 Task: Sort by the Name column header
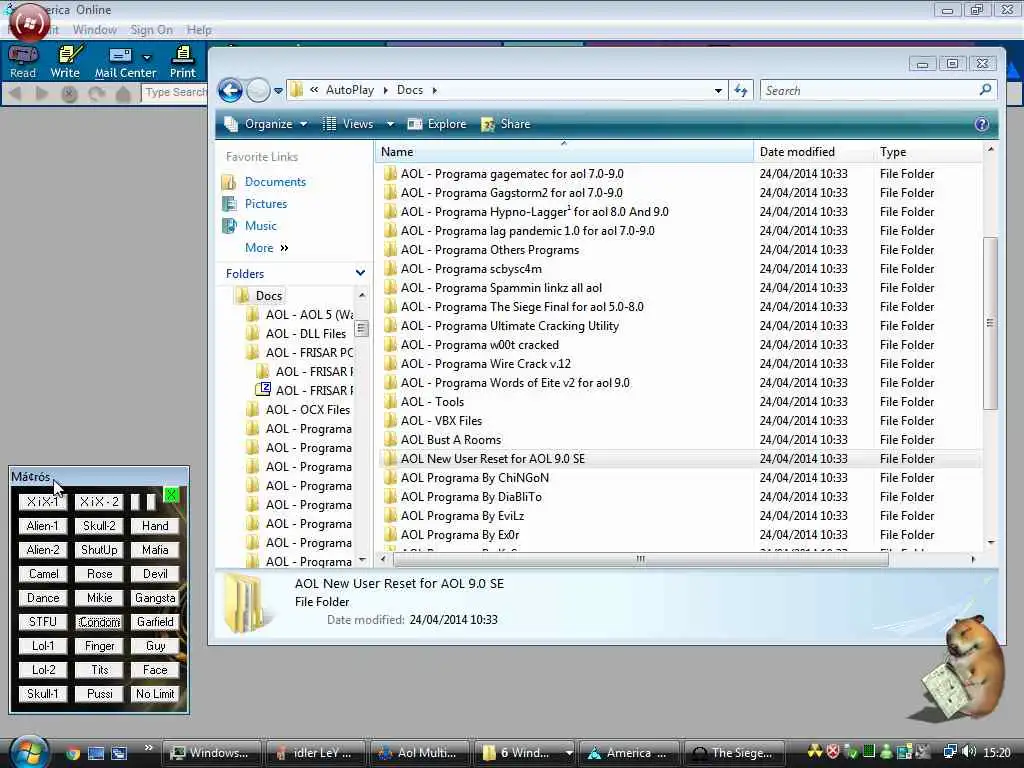point(564,152)
